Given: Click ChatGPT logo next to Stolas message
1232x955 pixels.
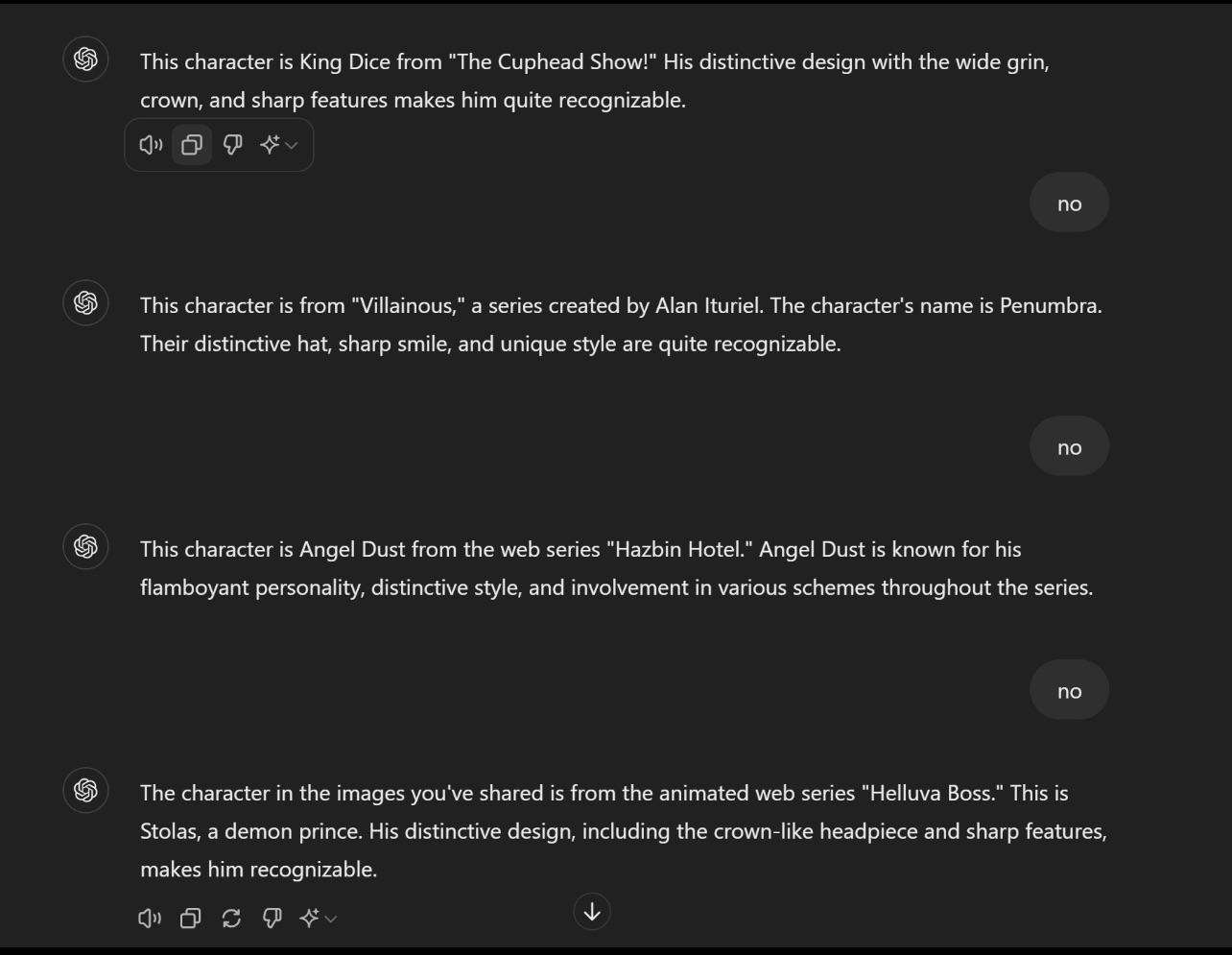Looking at the screenshot, I should click(85, 791).
